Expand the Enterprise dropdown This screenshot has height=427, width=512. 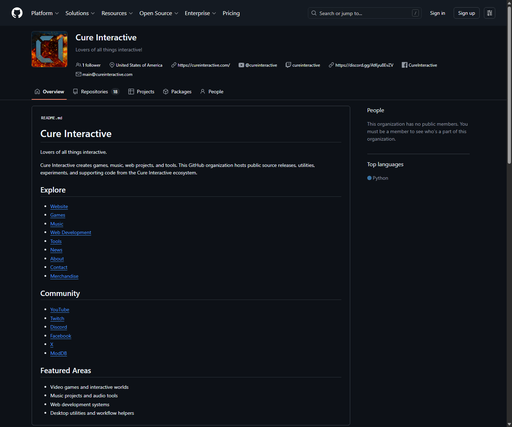click(x=200, y=13)
